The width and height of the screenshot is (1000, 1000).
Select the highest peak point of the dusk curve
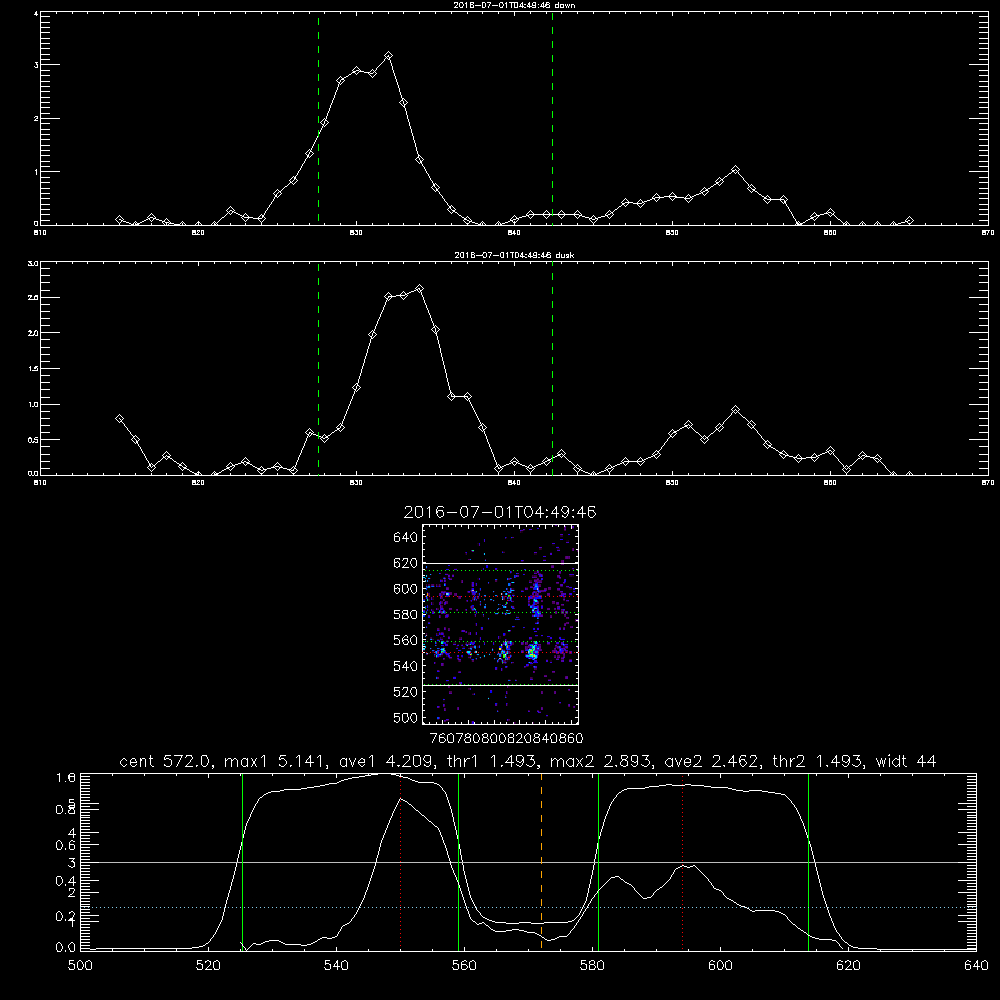tap(419, 288)
